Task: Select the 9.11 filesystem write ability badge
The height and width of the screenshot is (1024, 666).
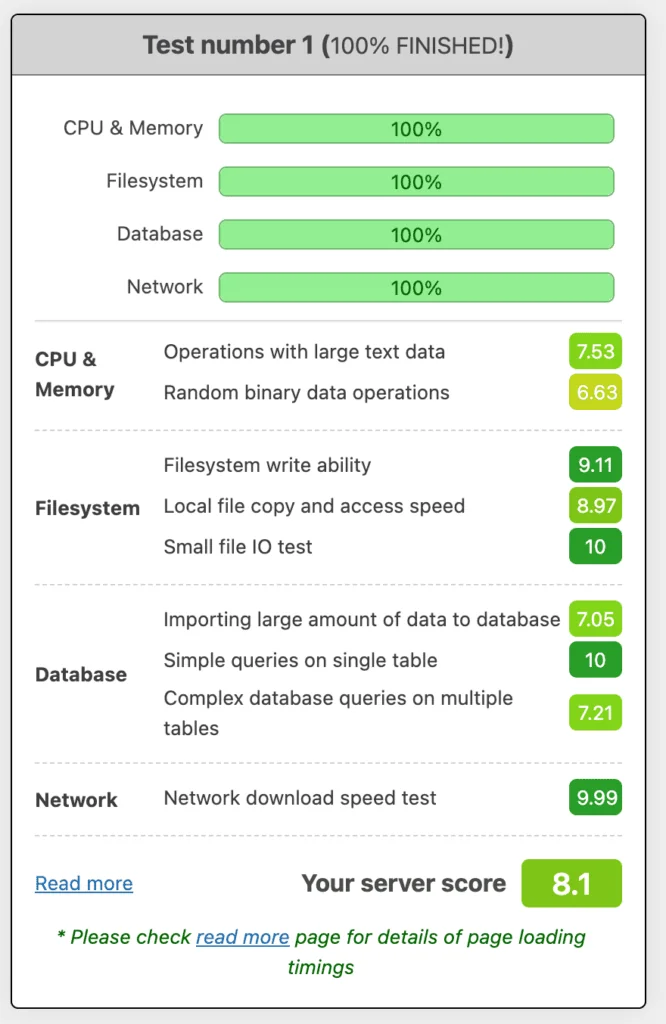Action: 595,465
